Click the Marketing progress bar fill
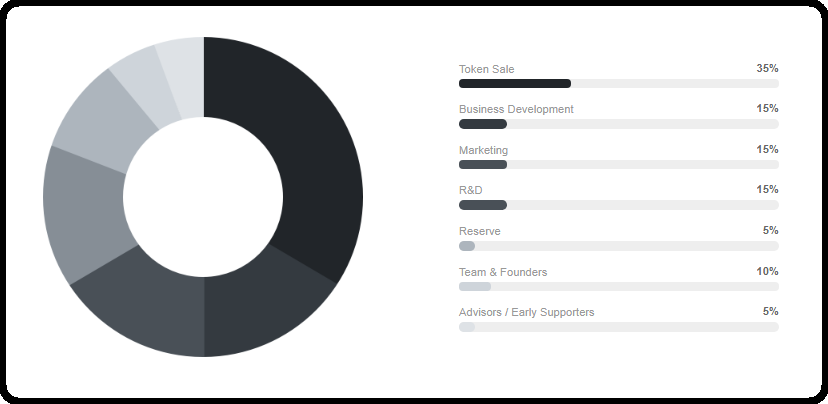Image resolution: width=828 pixels, height=404 pixels. tap(483, 164)
